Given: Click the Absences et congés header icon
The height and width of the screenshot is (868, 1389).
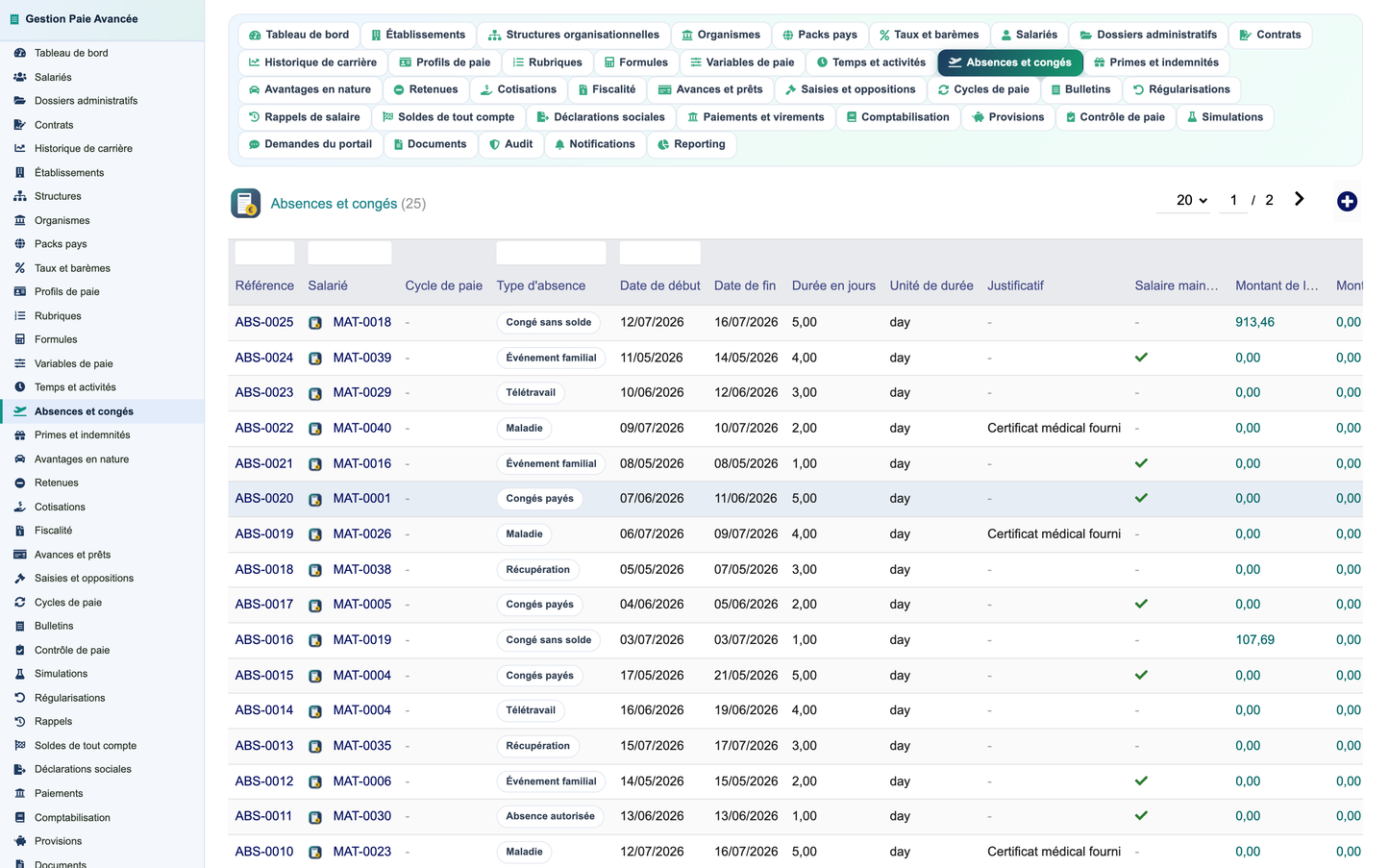Looking at the screenshot, I should 246,203.
